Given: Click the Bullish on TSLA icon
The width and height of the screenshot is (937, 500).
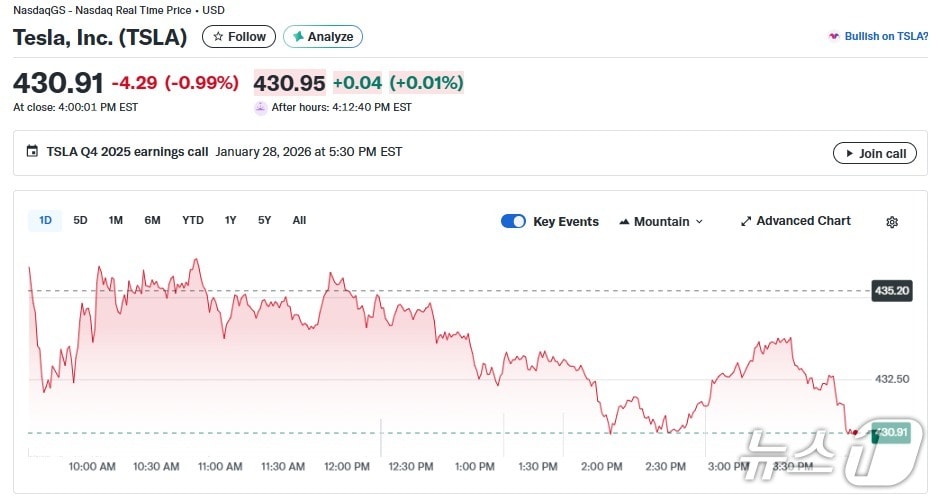Looking at the screenshot, I should 833,37.
